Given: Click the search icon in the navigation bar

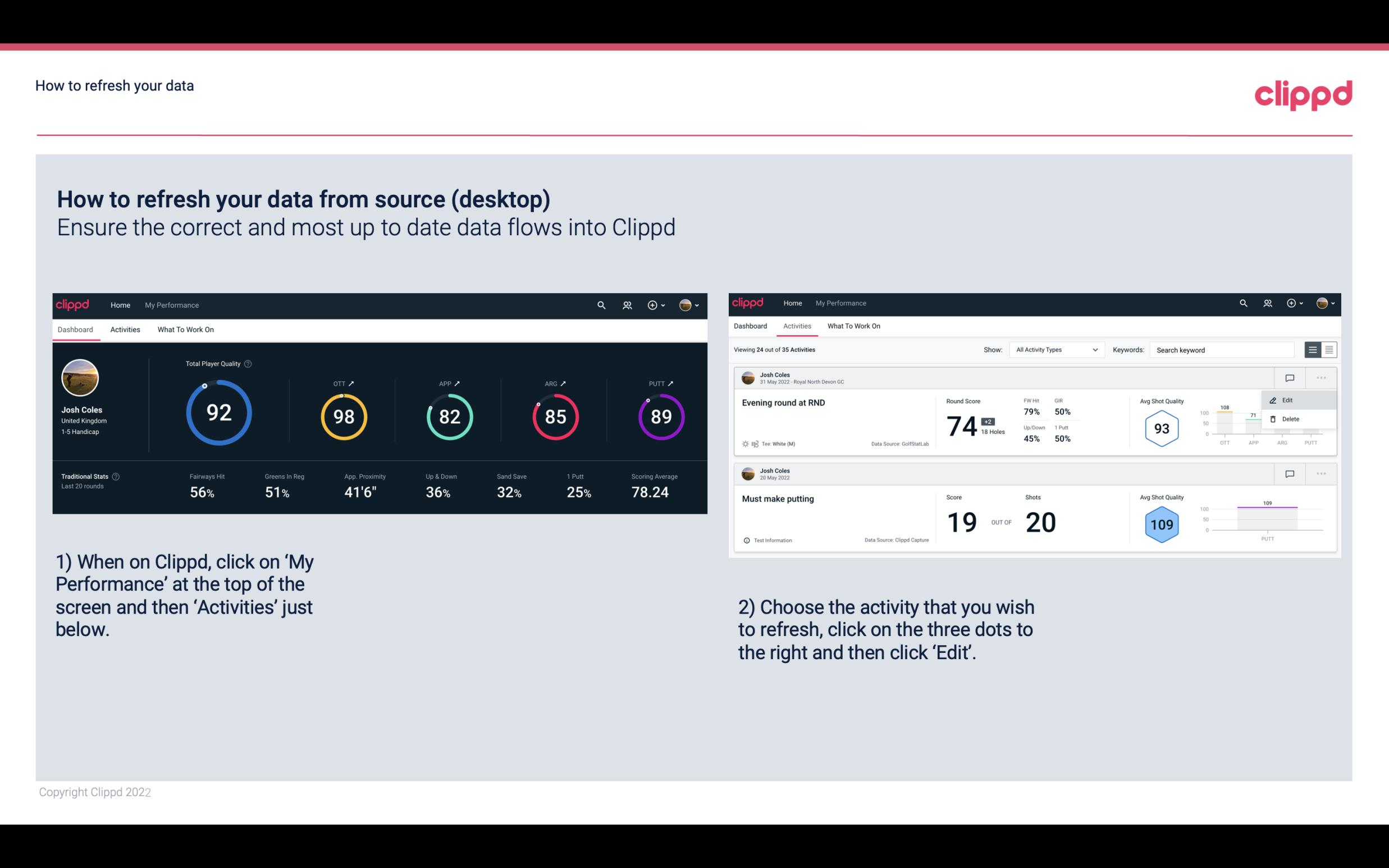Looking at the screenshot, I should [x=600, y=304].
